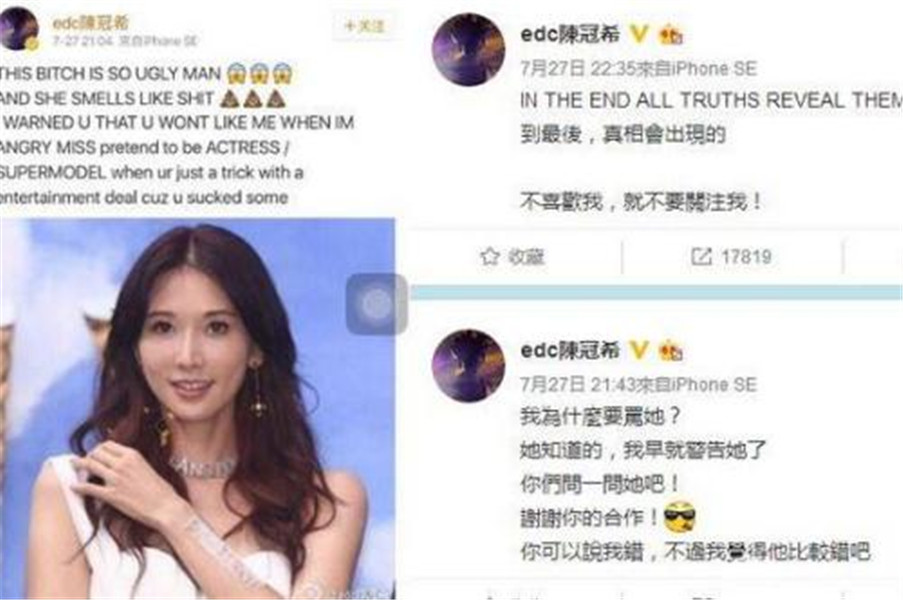Open the profile avatar of the 22:35 post
Image resolution: width=903 pixels, height=600 pixels.
pos(468,50)
